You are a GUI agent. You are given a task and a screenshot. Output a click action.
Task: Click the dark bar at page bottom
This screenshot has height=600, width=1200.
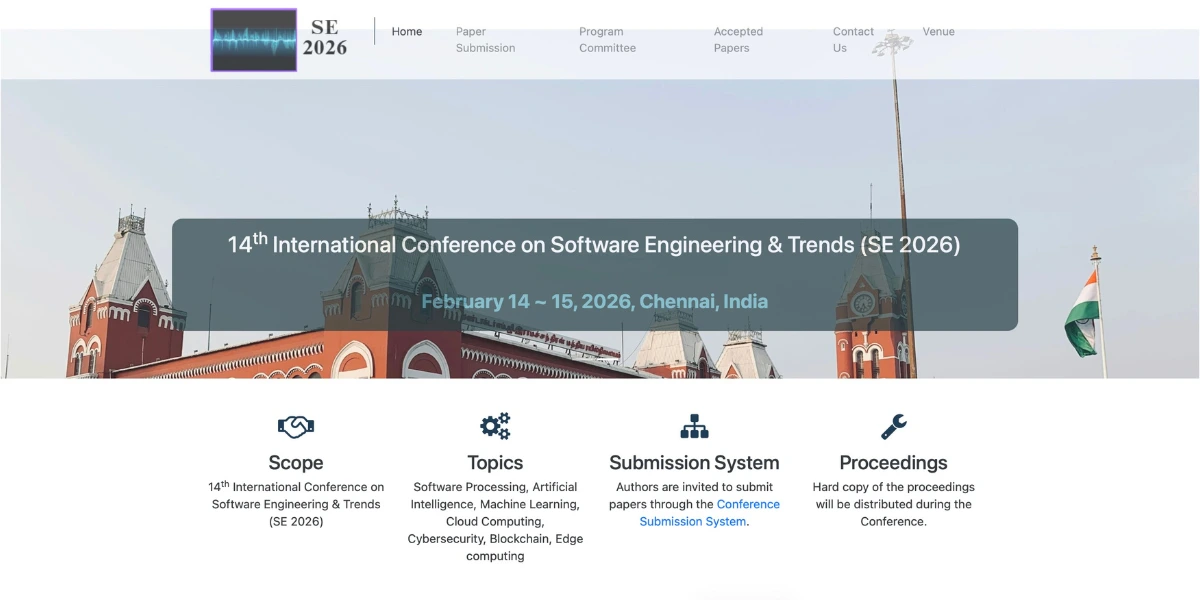(x=744, y=596)
